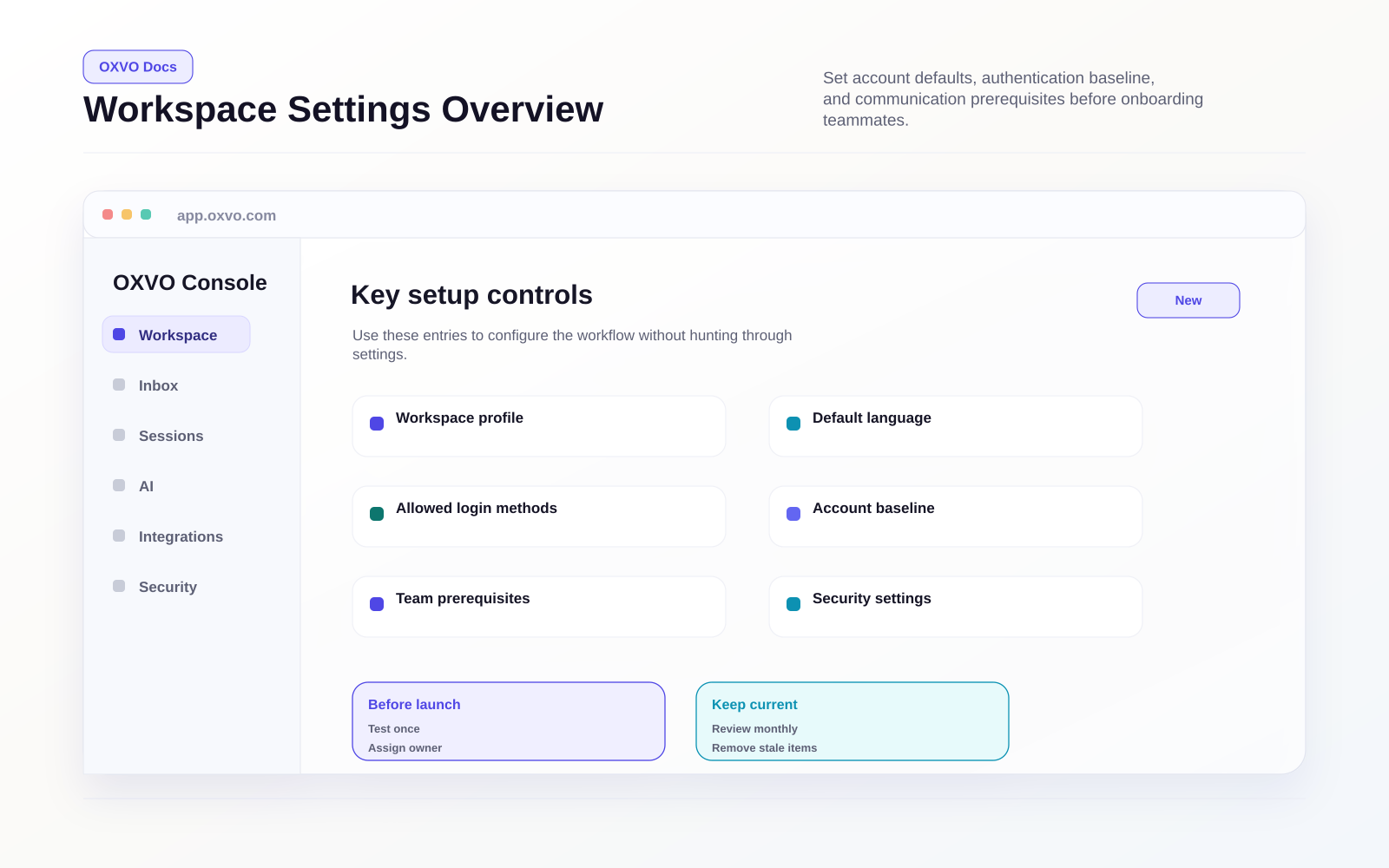This screenshot has height=868, width=1389.
Task: Click the Security settings card's teal icon
Action: [793, 604]
